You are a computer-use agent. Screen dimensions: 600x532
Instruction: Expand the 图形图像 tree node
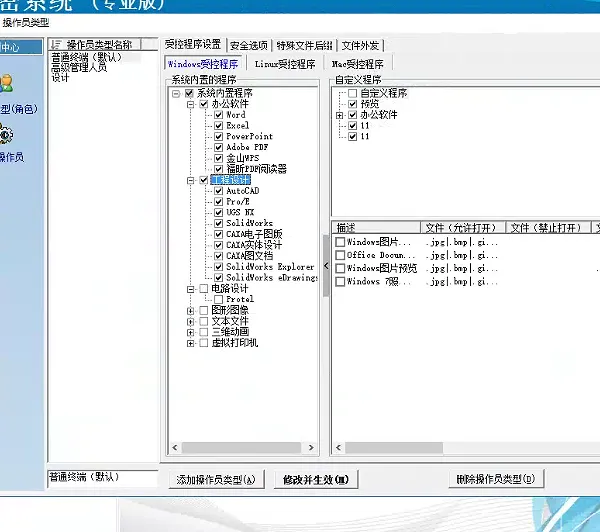[x=190, y=311]
